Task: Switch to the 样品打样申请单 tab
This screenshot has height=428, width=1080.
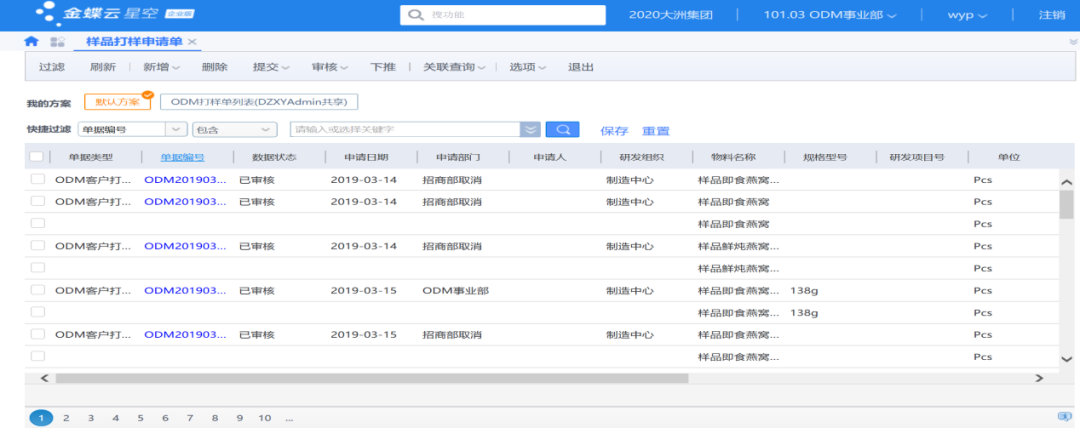Action: tap(134, 42)
